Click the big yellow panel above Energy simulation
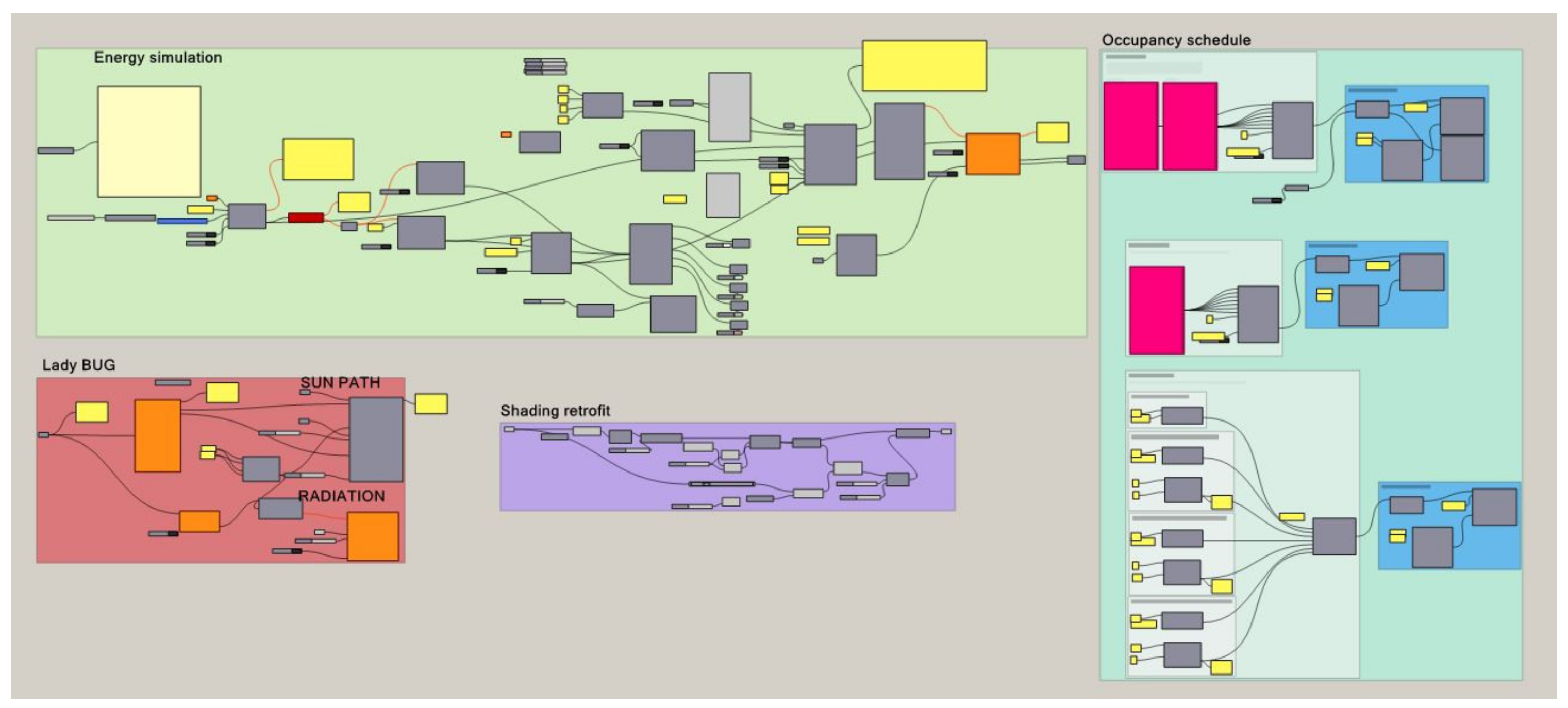Viewport: 1568px width, 708px height. 924,65
